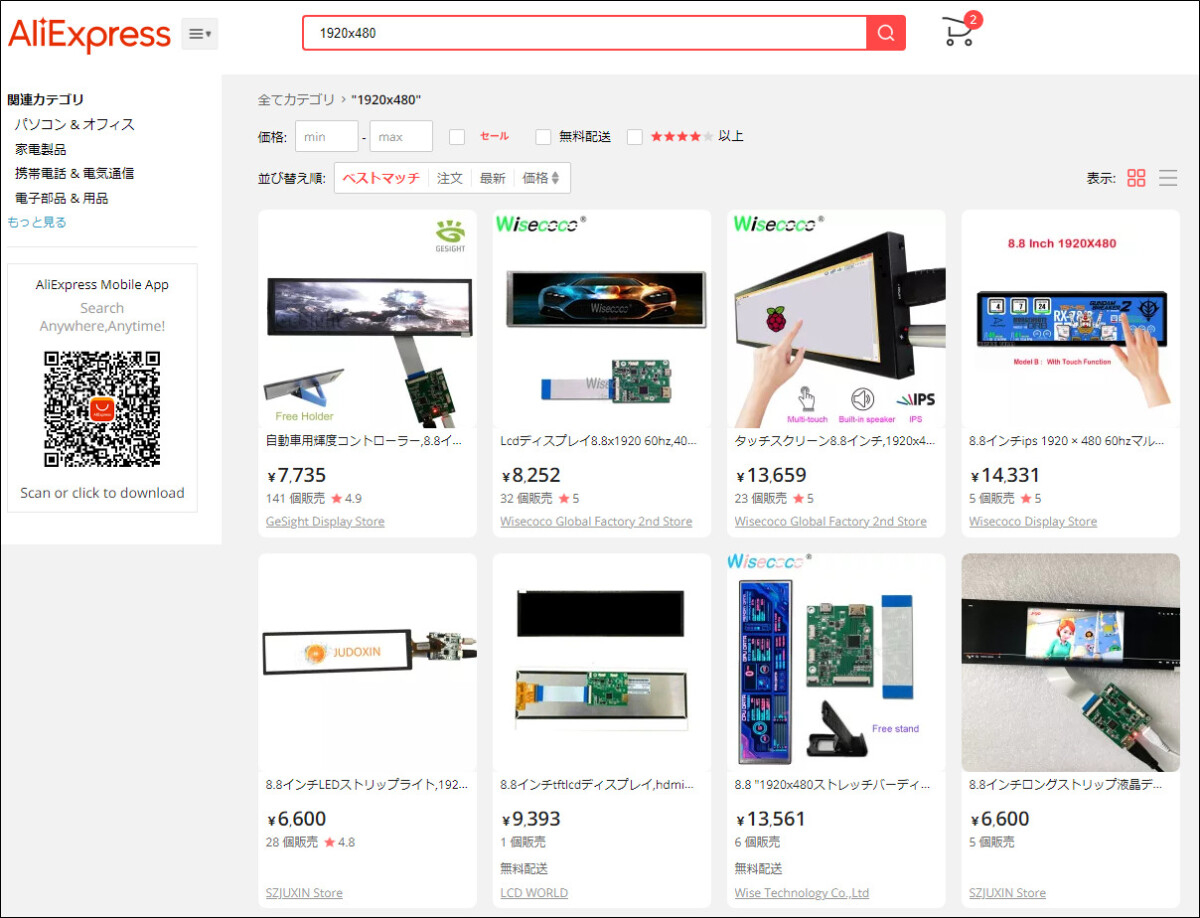Sort results by 価格
The image size is (1200, 918).
[x=536, y=178]
